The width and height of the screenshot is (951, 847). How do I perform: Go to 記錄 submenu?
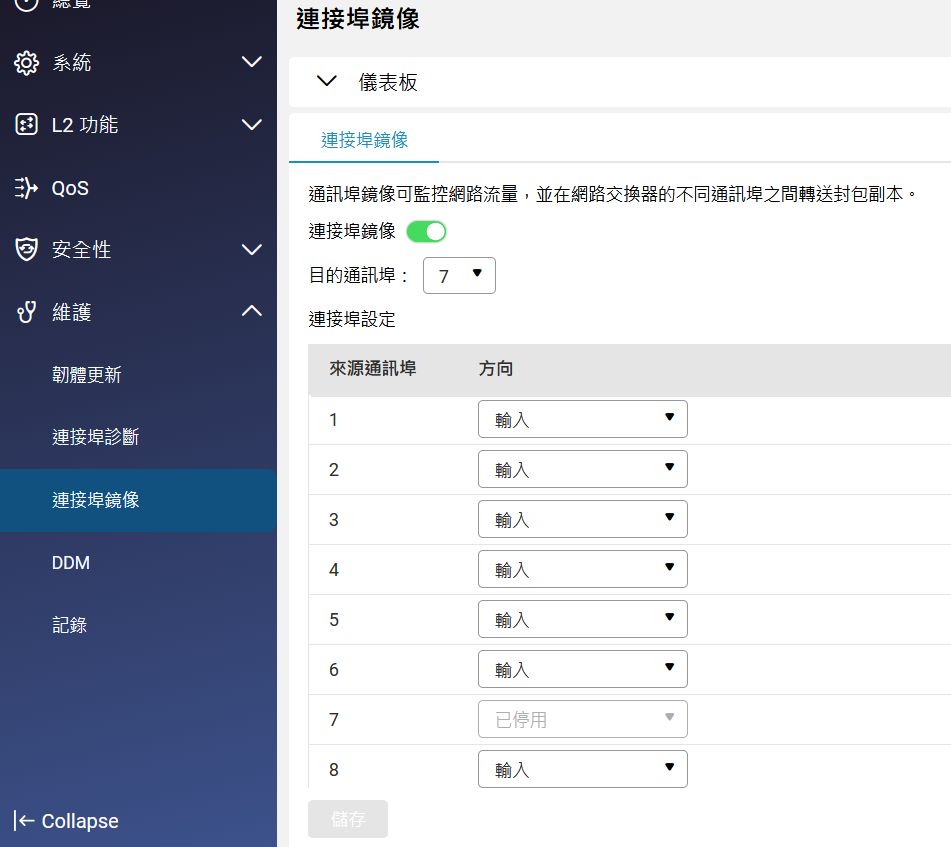pyautogui.click(x=138, y=625)
